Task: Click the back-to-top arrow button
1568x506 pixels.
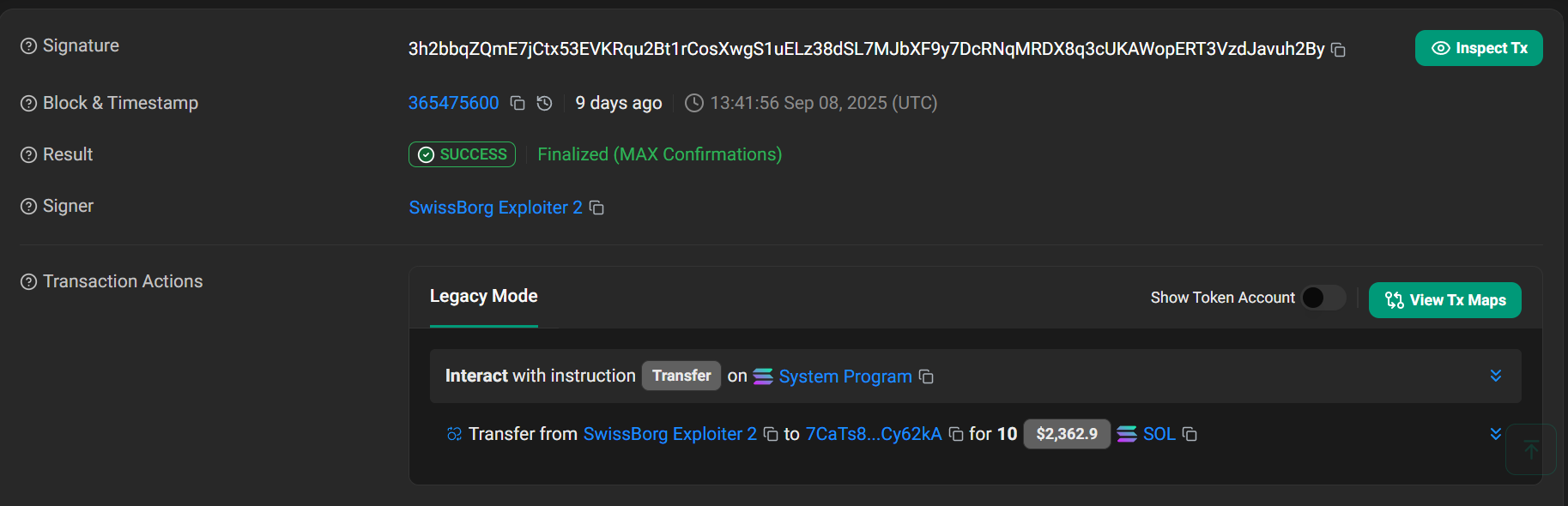Action: pyautogui.click(x=1531, y=449)
